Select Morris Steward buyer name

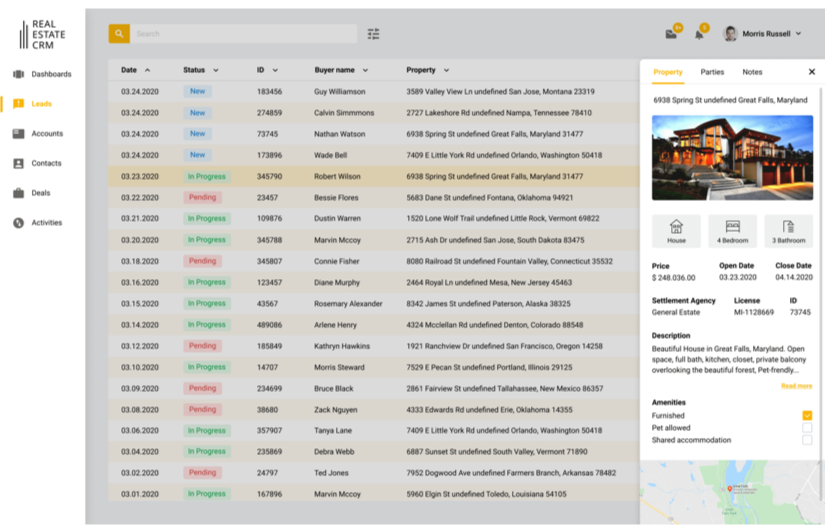click(x=339, y=367)
